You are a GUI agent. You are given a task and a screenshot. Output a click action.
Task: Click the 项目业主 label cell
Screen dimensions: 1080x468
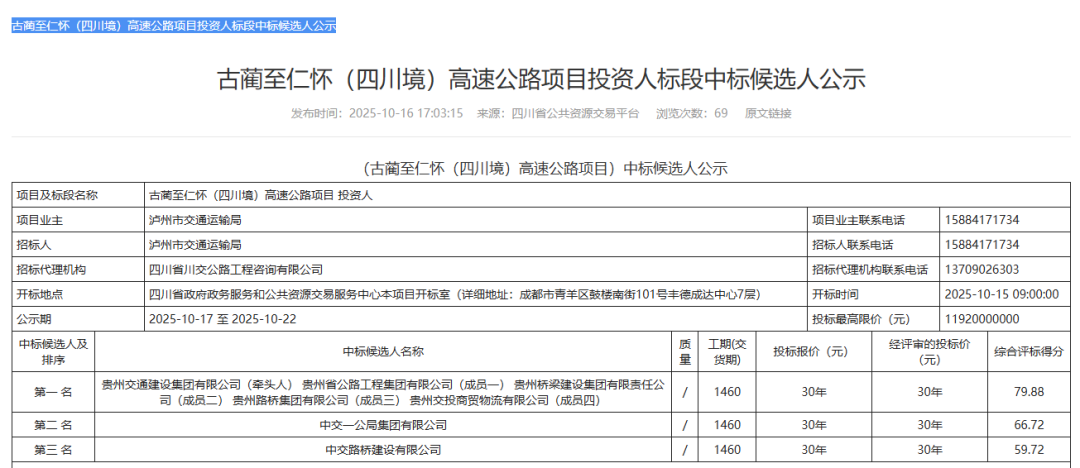(x=78, y=220)
